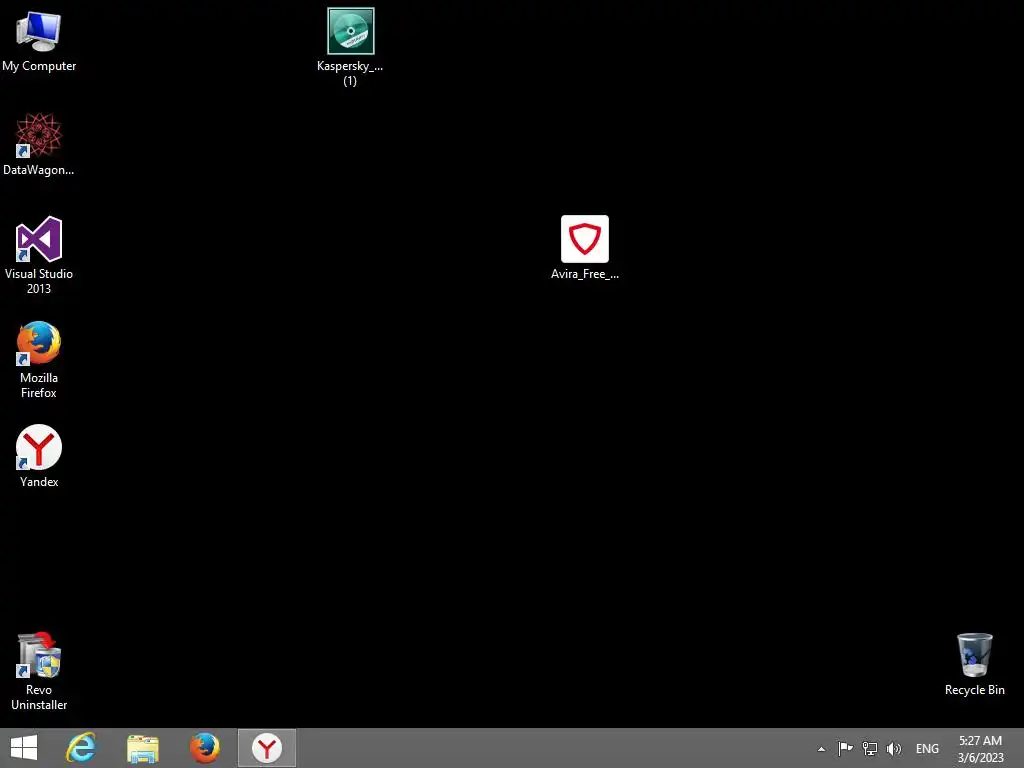Open the Windows Start button
Viewport: 1024px width, 768px height.
click(24, 748)
